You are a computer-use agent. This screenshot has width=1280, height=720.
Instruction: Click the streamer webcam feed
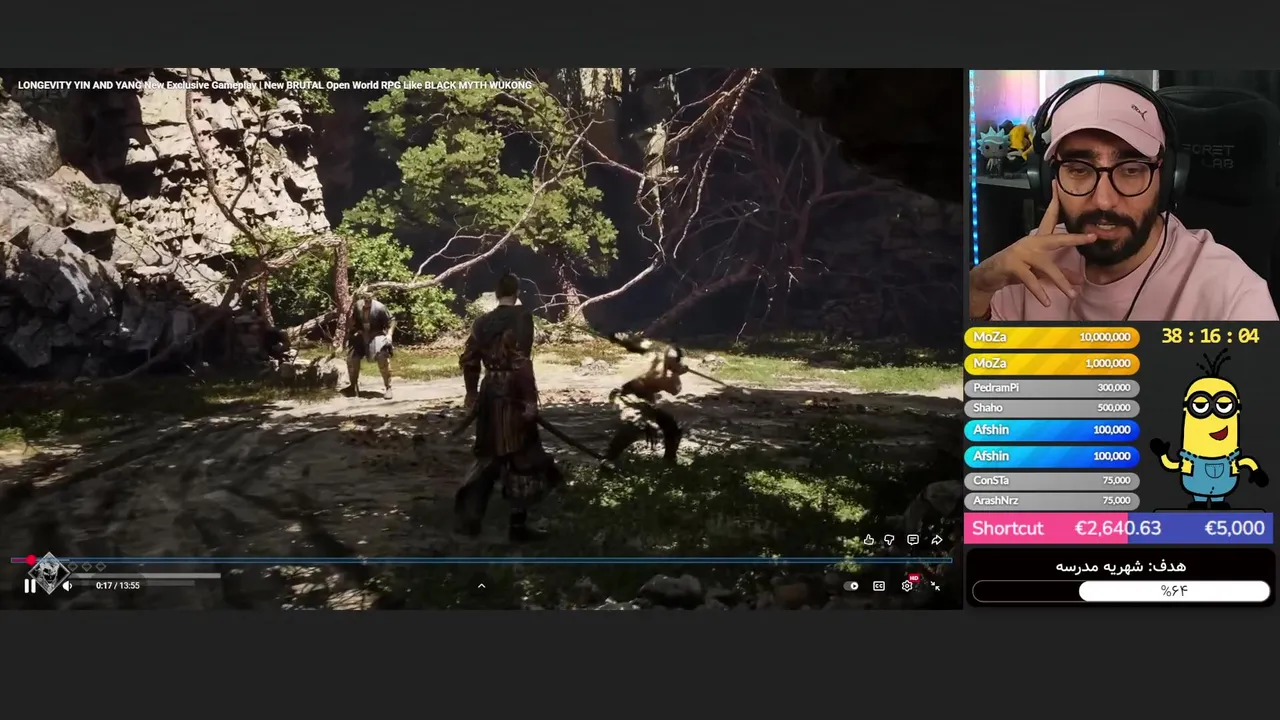click(x=1122, y=195)
